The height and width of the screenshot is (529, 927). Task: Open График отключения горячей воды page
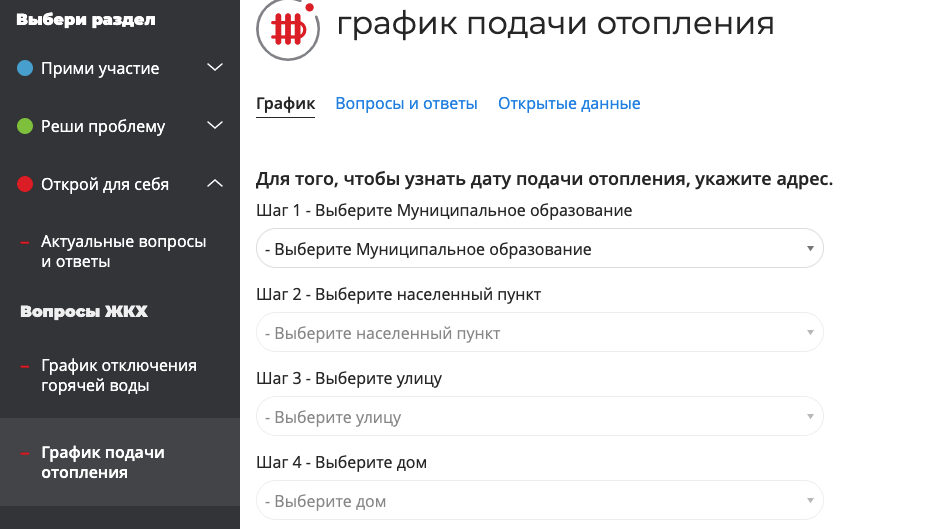118,376
